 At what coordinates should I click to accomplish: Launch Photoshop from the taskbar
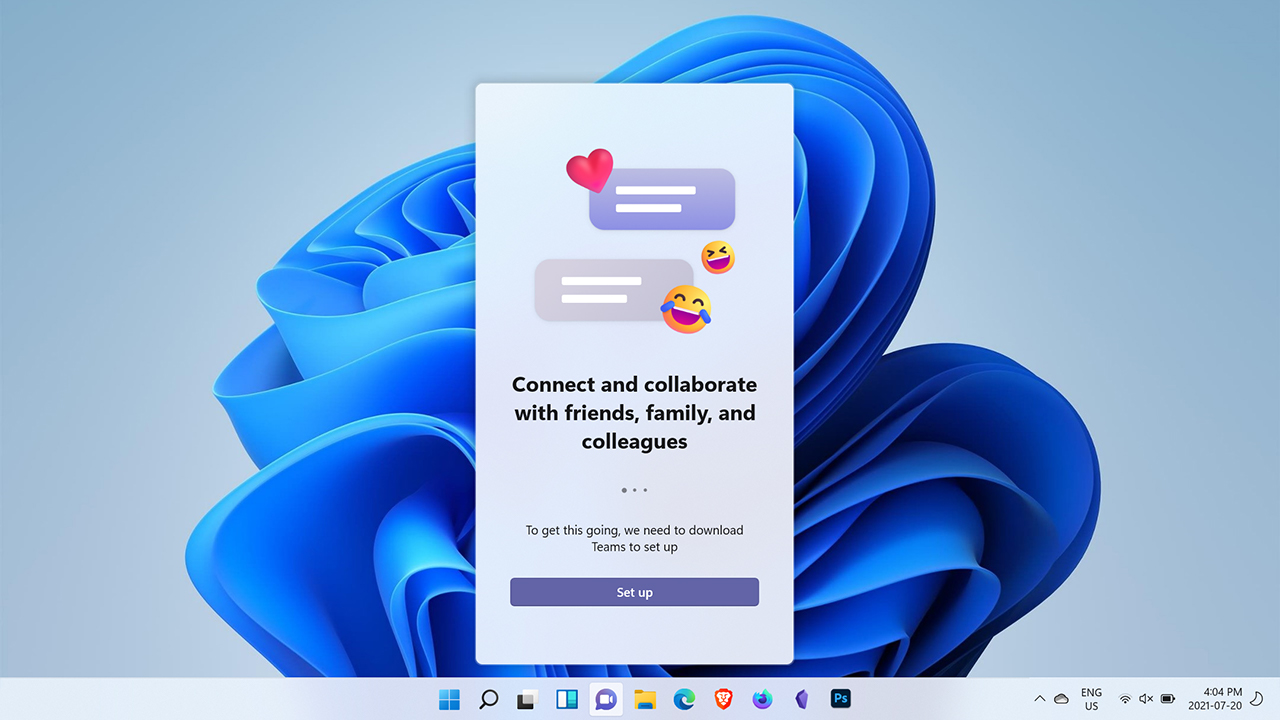click(x=840, y=699)
